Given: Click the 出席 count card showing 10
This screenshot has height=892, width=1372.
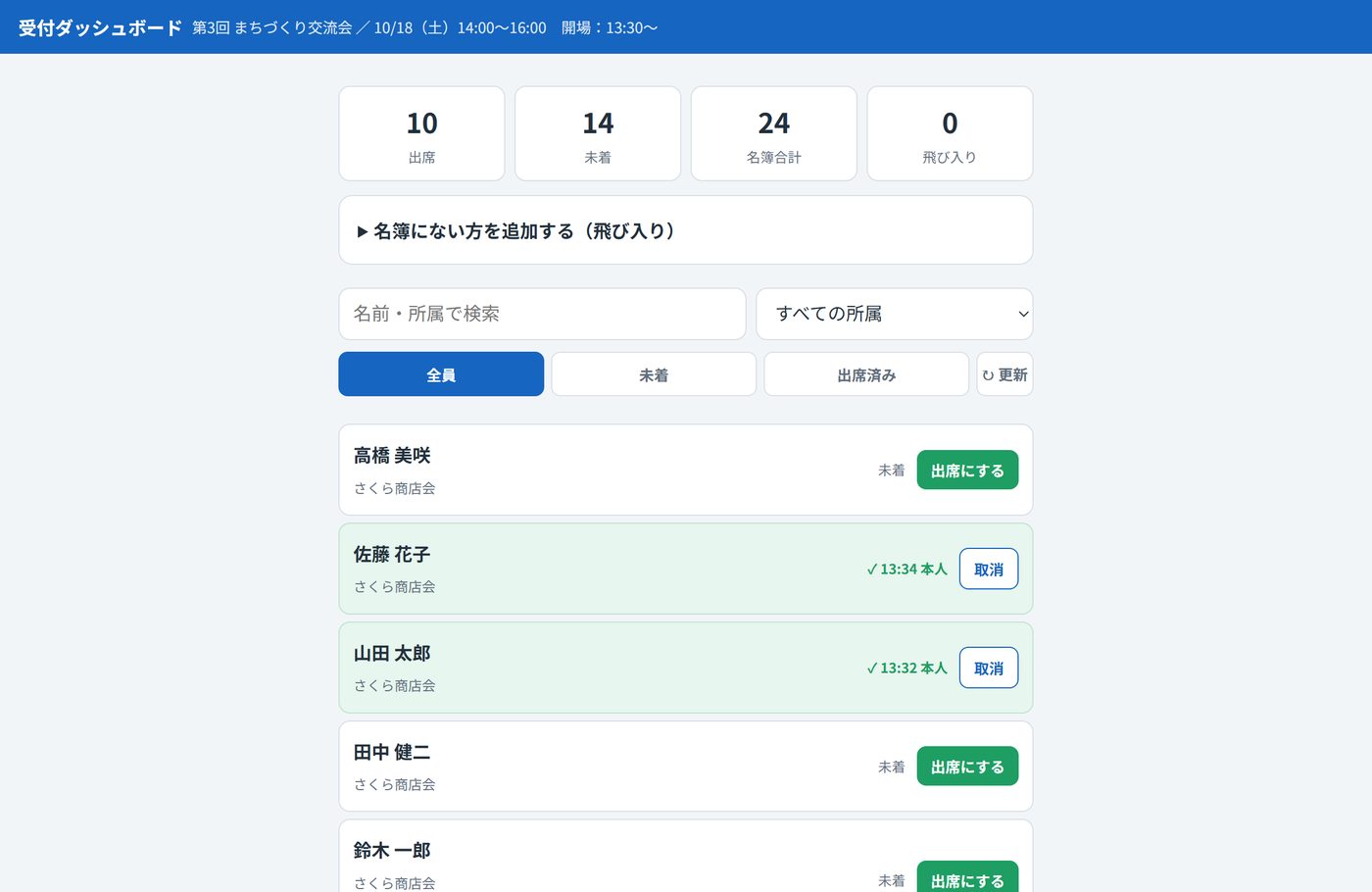Looking at the screenshot, I should 421,133.
